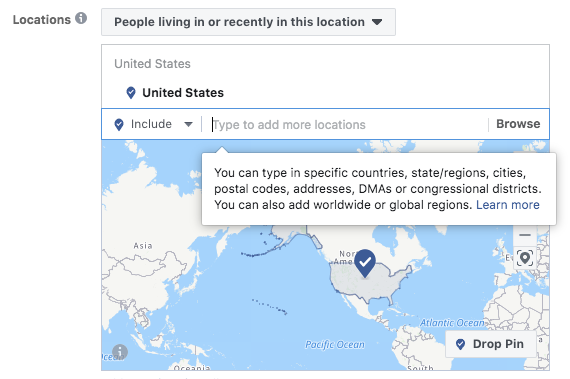Click the grey United States header text

[152, 64]
